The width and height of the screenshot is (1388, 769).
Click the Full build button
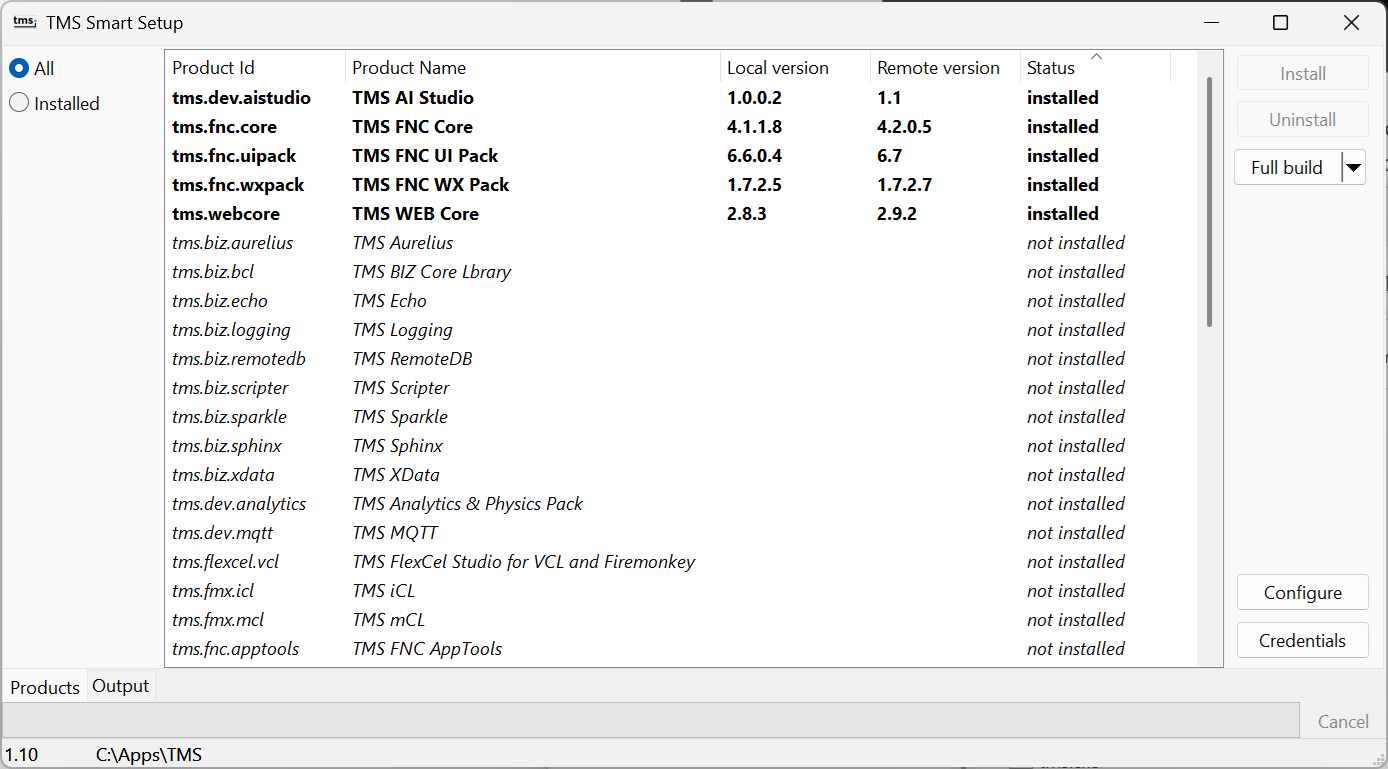click(1287, 168)
